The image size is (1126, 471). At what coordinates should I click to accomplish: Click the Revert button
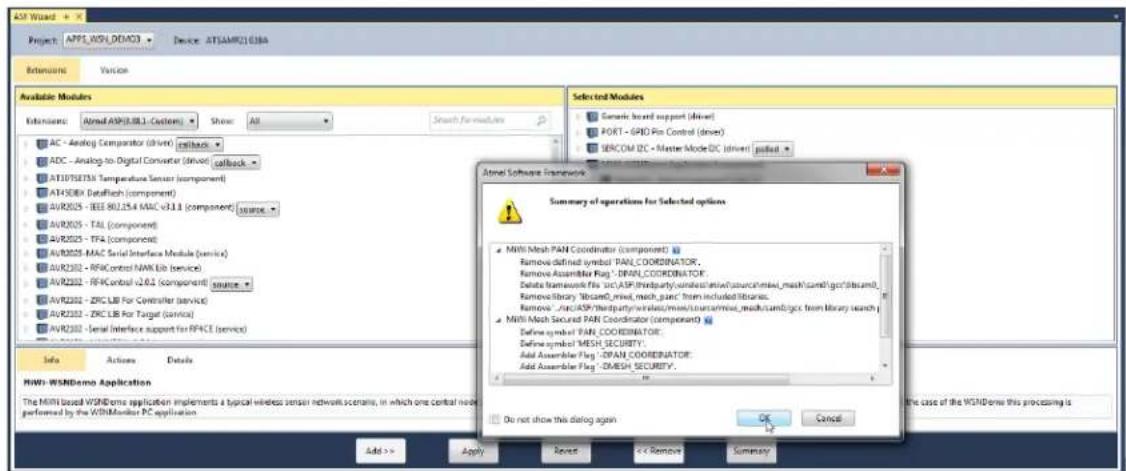[x=565, y=452]
